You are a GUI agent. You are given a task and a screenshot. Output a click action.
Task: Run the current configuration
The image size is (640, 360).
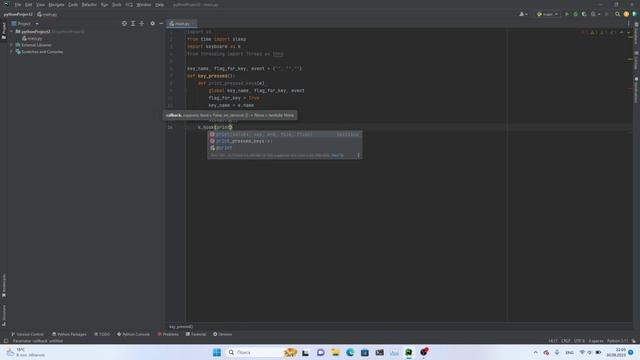tap(567, 14)
